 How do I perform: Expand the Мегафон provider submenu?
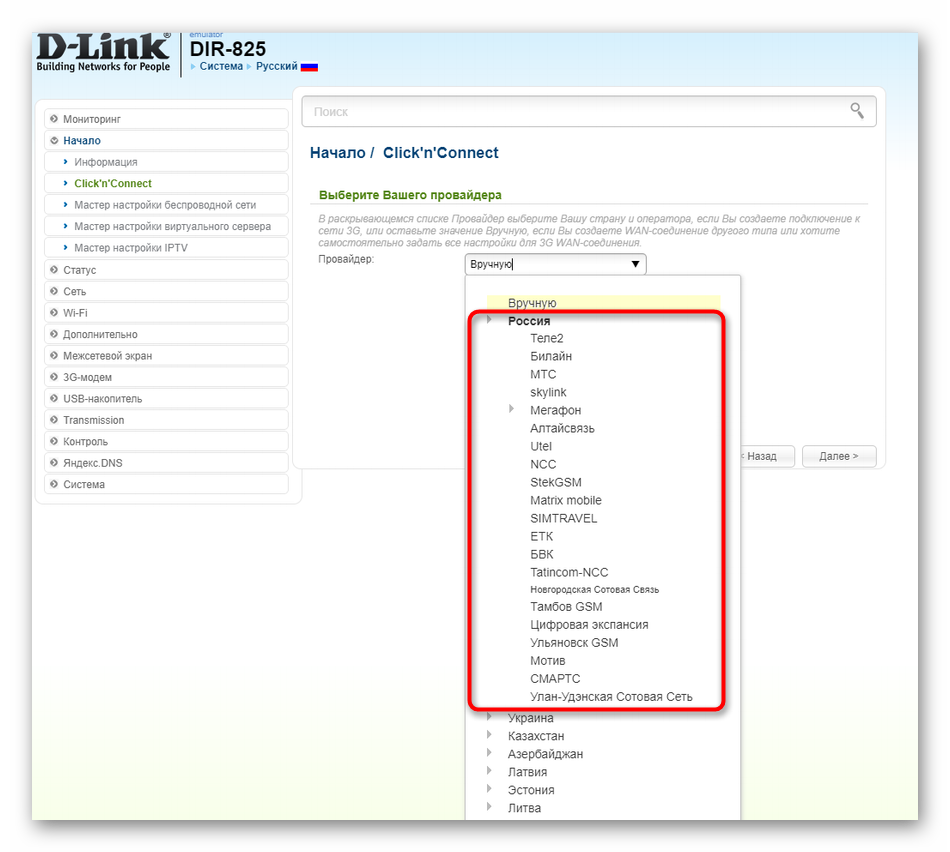pos(512,410)
